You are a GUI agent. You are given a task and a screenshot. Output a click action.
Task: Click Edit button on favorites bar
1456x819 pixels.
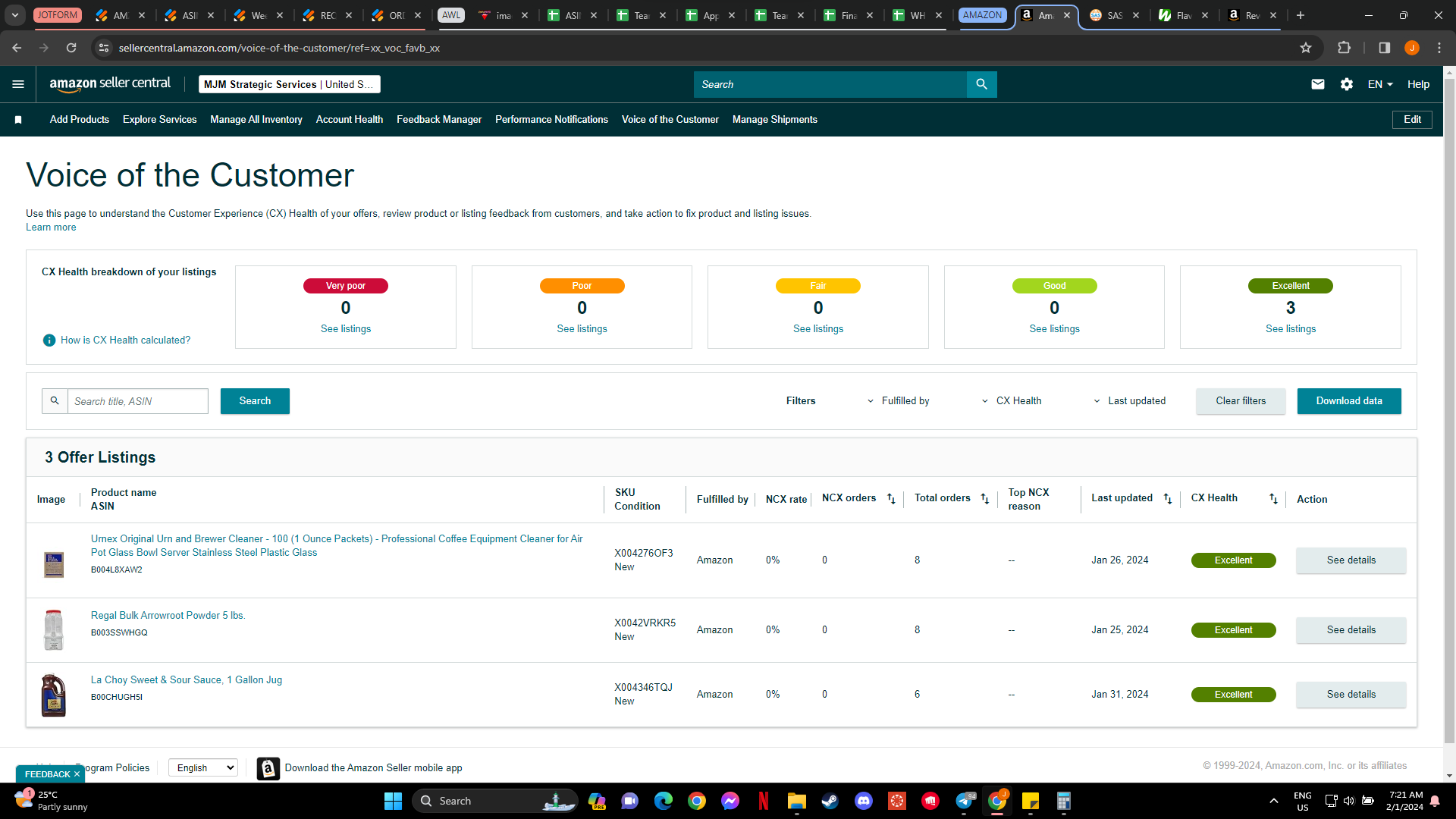[1412, 120]
